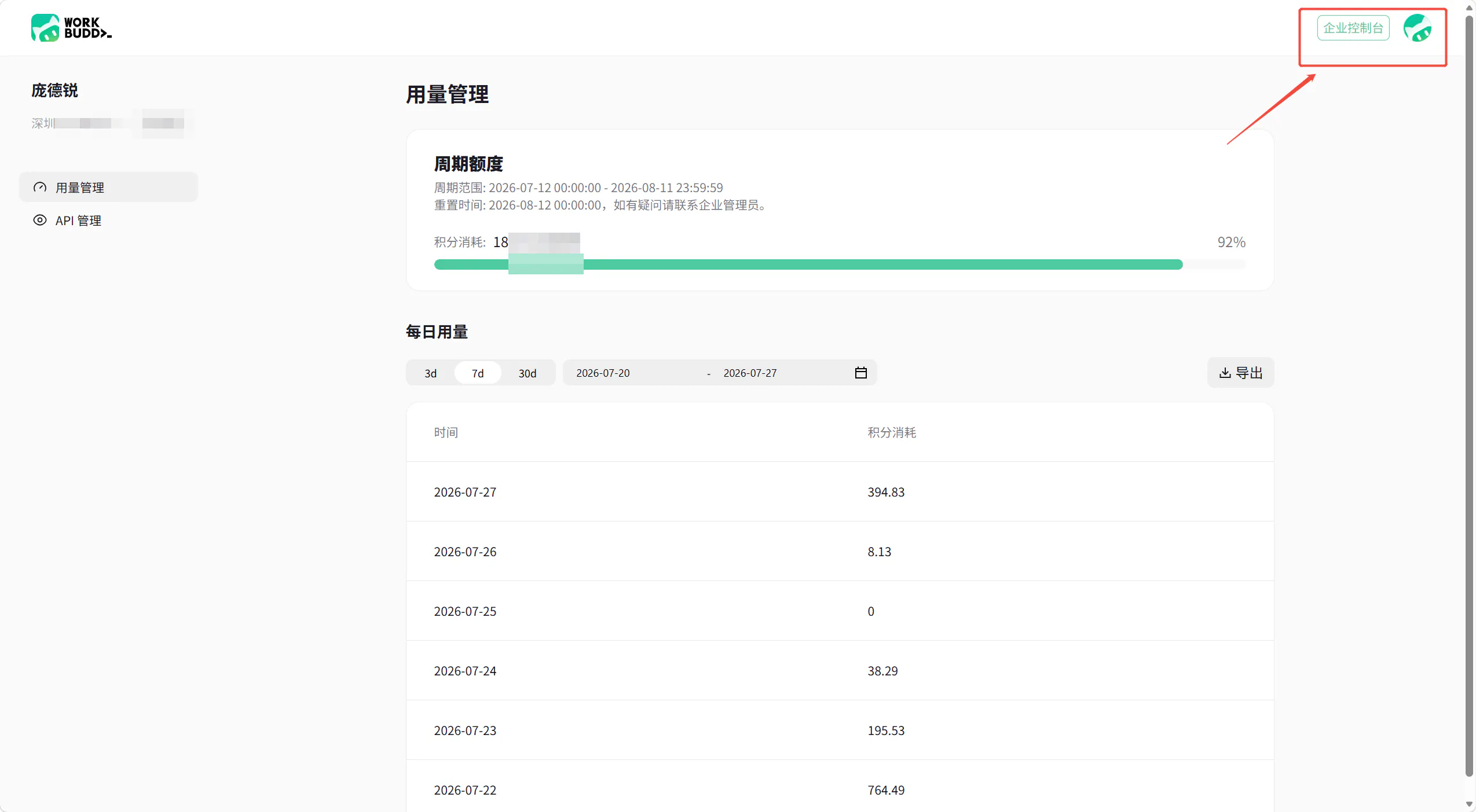Click the 用量管理 page title

tap(447, 94)
